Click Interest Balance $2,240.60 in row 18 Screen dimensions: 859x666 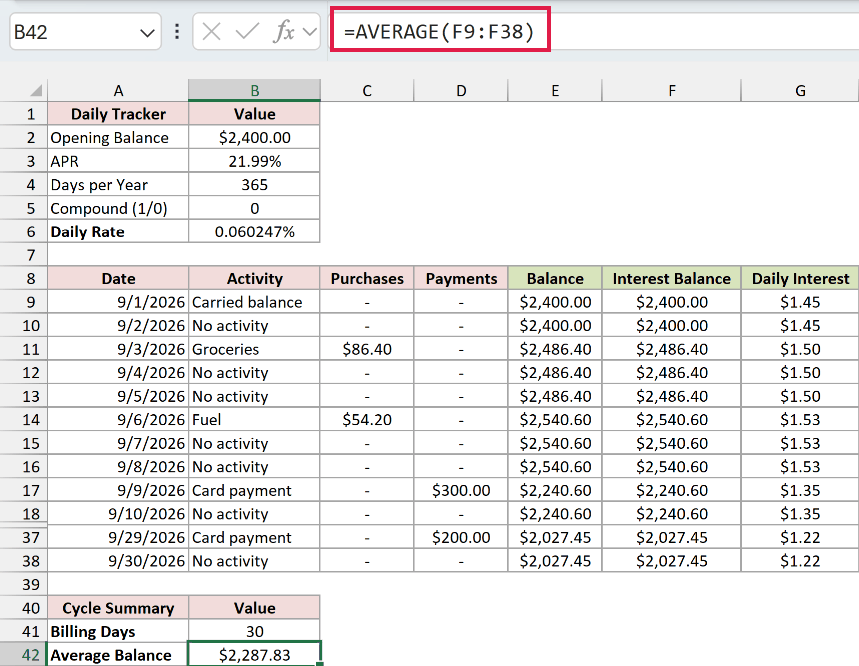coord(672,514)
